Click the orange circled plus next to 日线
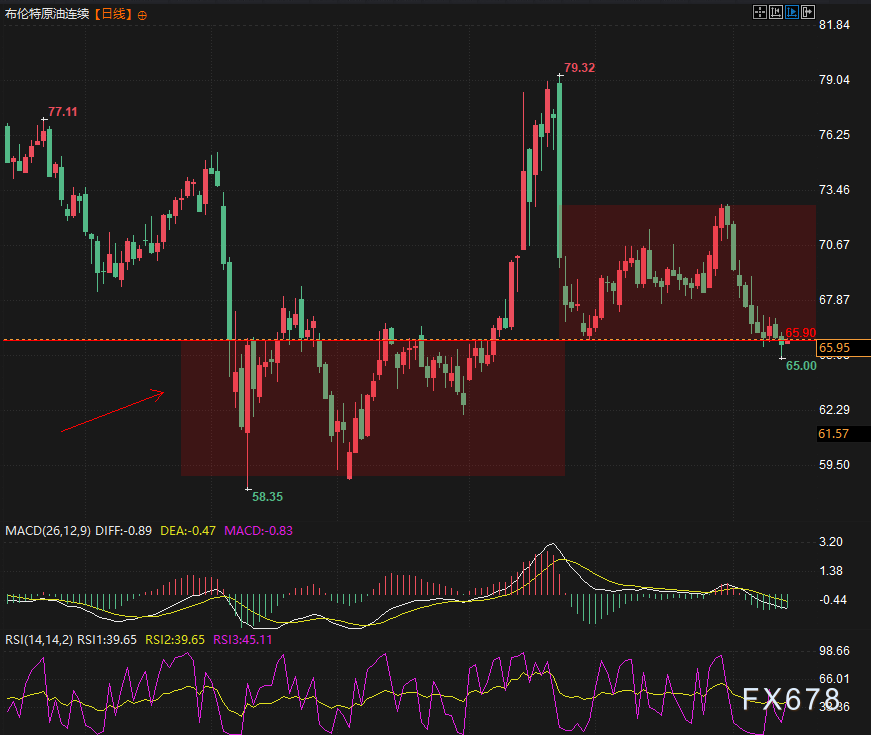 click(142, 15)
